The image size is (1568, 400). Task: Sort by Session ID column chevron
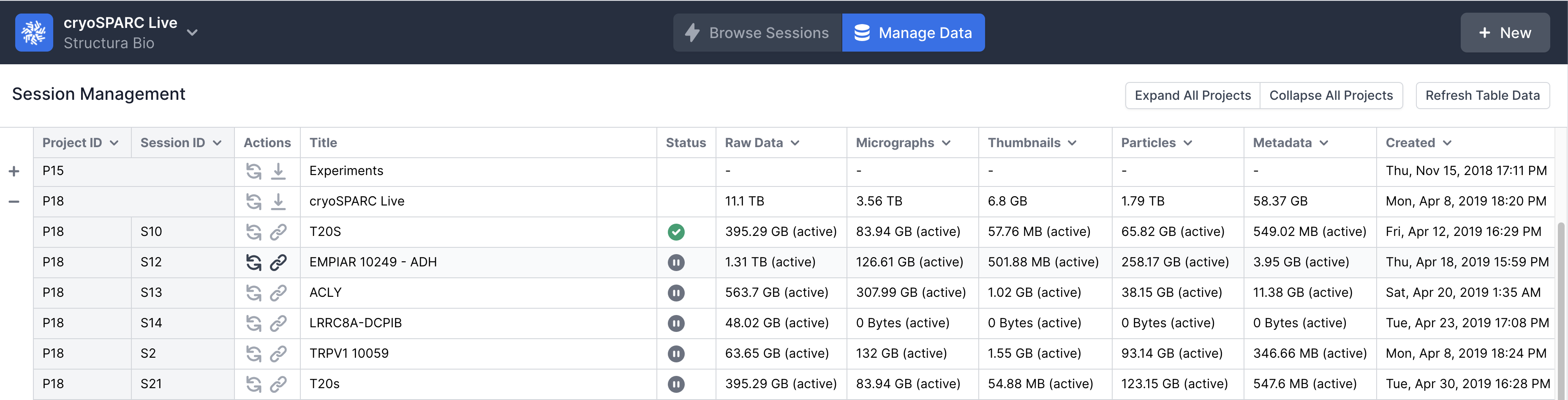(217, 143)
